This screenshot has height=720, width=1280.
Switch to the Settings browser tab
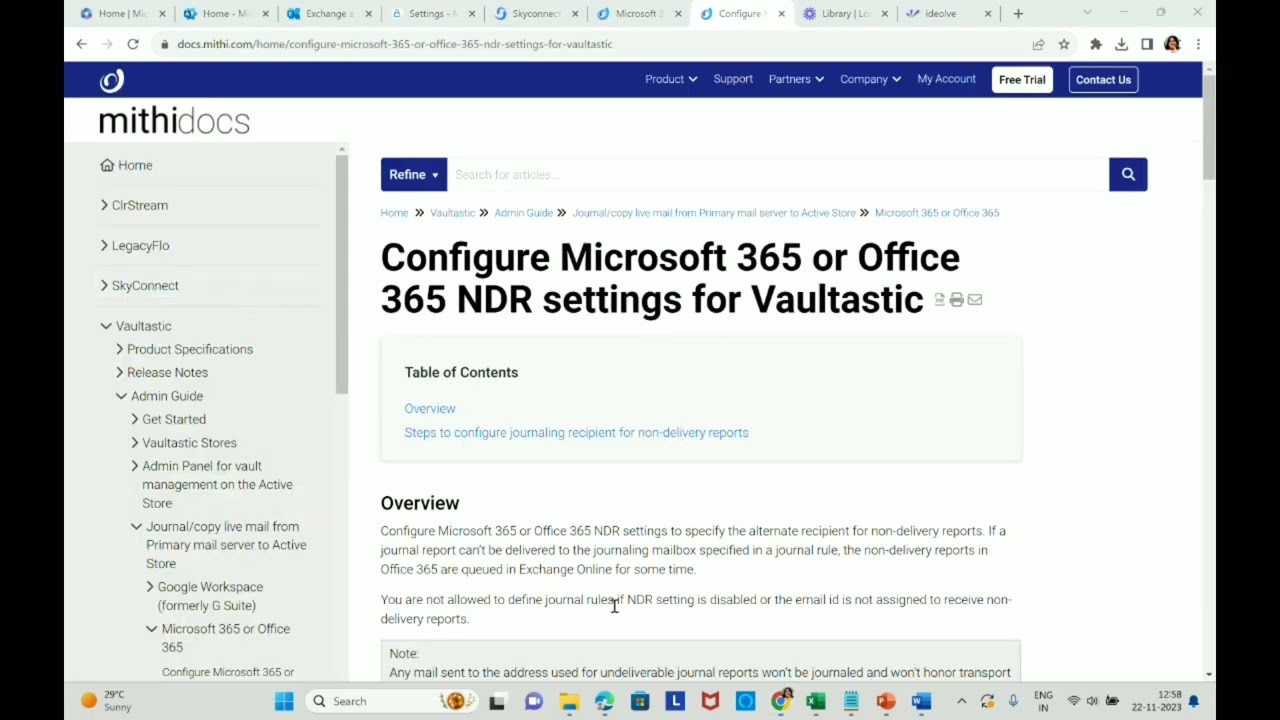coord(432,14)
